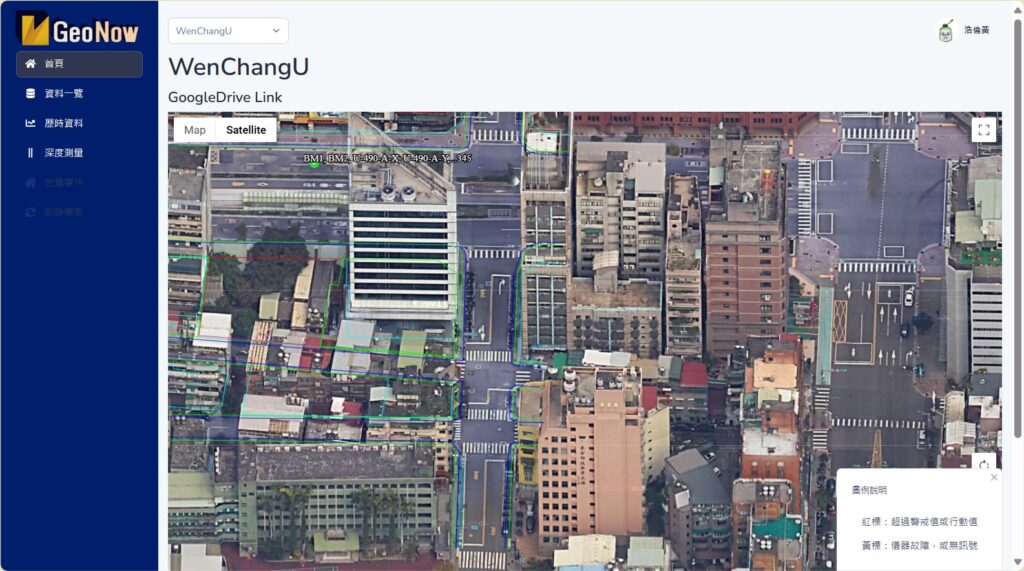The image size is (1024, 571).
Task: Click the green BM1 sensor marker
Action: click(315, 164)
